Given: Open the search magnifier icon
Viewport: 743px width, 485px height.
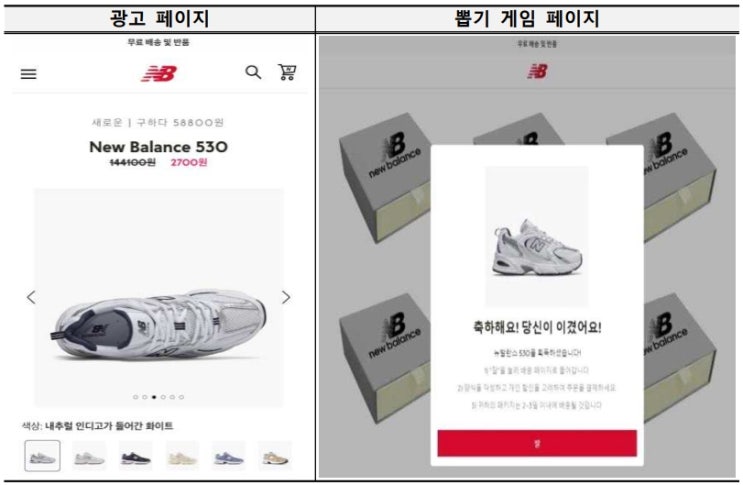Looking at the screenshot, I should tap(253, 72).
